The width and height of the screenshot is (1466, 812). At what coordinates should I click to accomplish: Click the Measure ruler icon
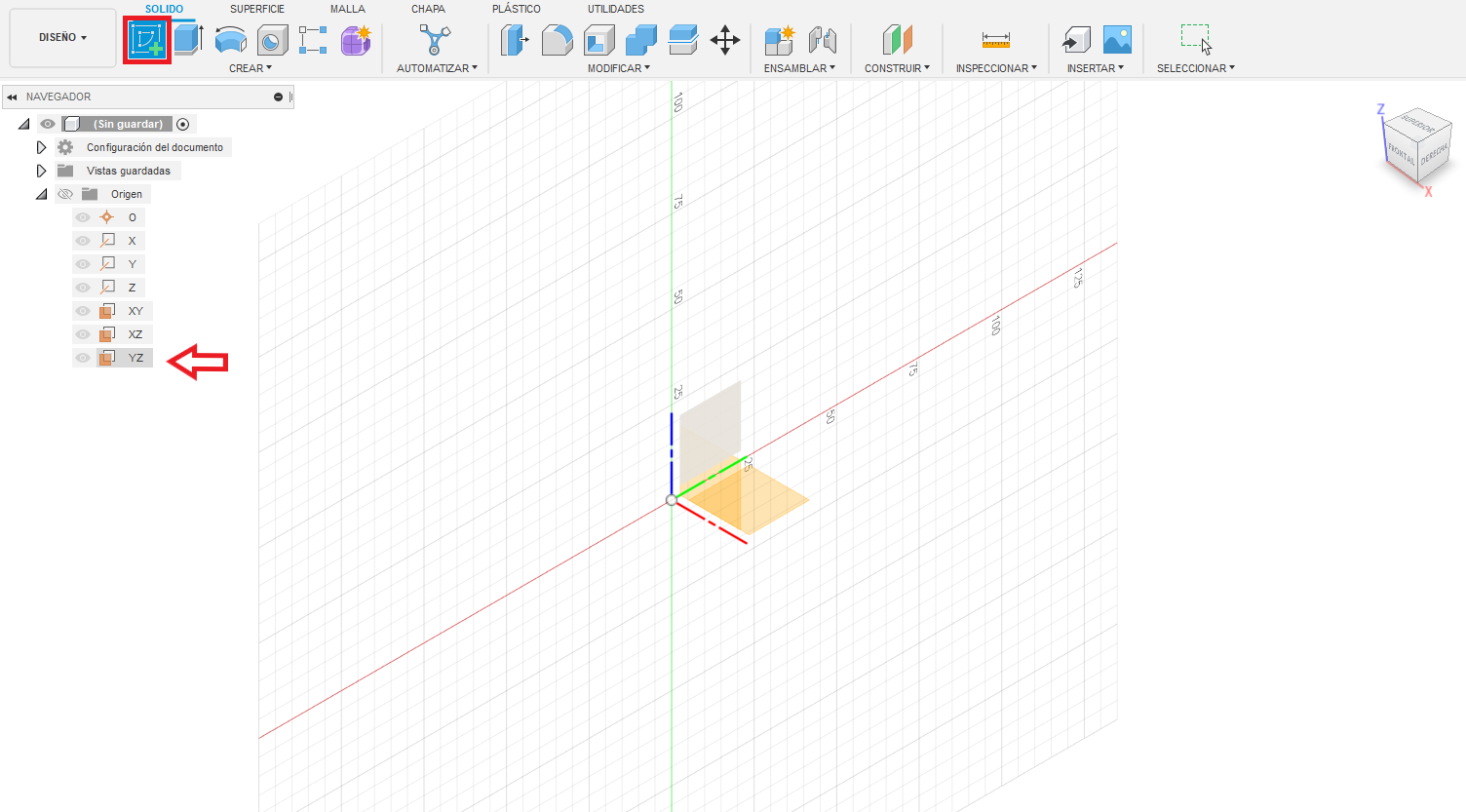(995, 40)
